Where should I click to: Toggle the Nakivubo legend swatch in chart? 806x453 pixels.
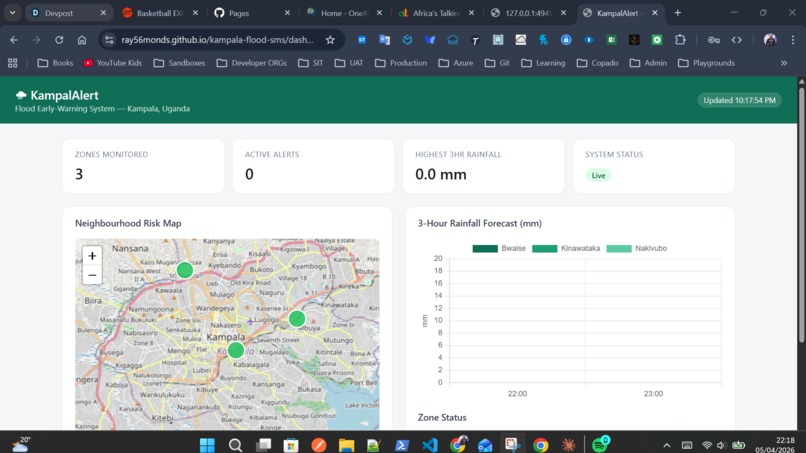[x=619, y=248]
